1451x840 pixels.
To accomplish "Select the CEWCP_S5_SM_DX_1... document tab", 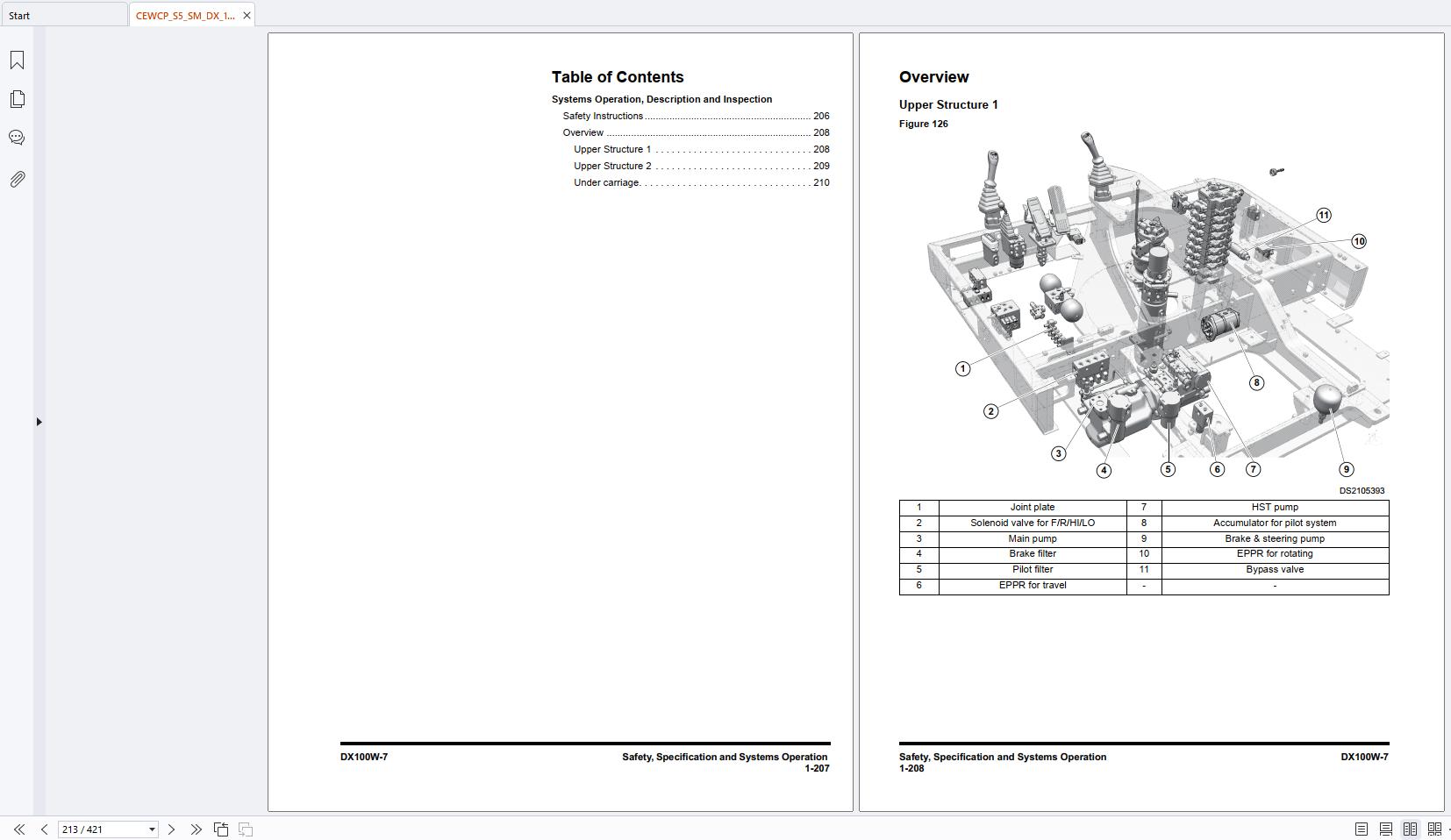I will [185, 16].
